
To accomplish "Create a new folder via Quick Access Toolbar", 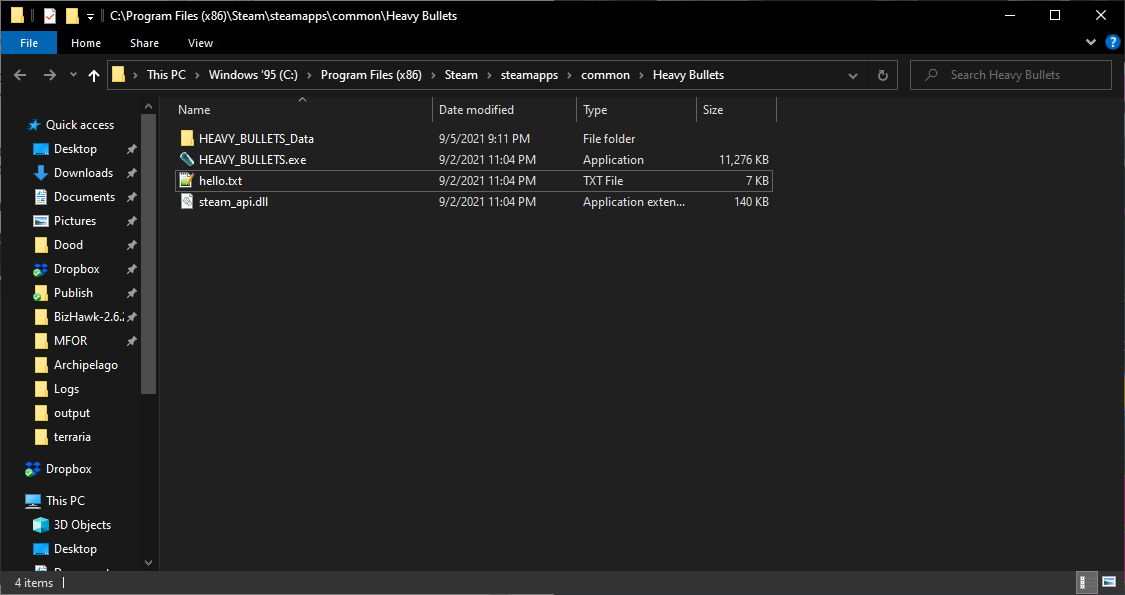I will pos(73,15).
